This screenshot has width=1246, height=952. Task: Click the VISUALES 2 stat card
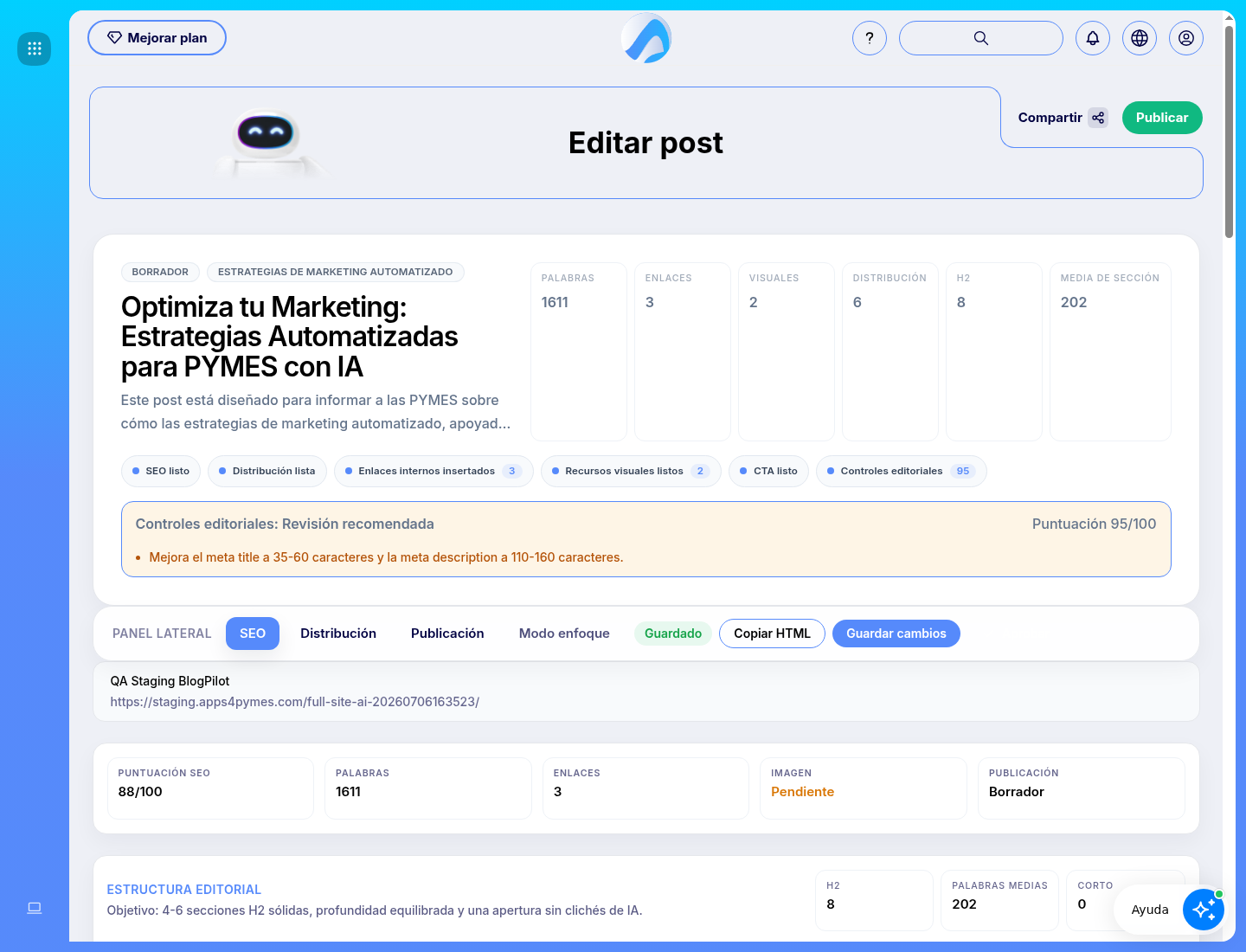(x=787, y=351)
